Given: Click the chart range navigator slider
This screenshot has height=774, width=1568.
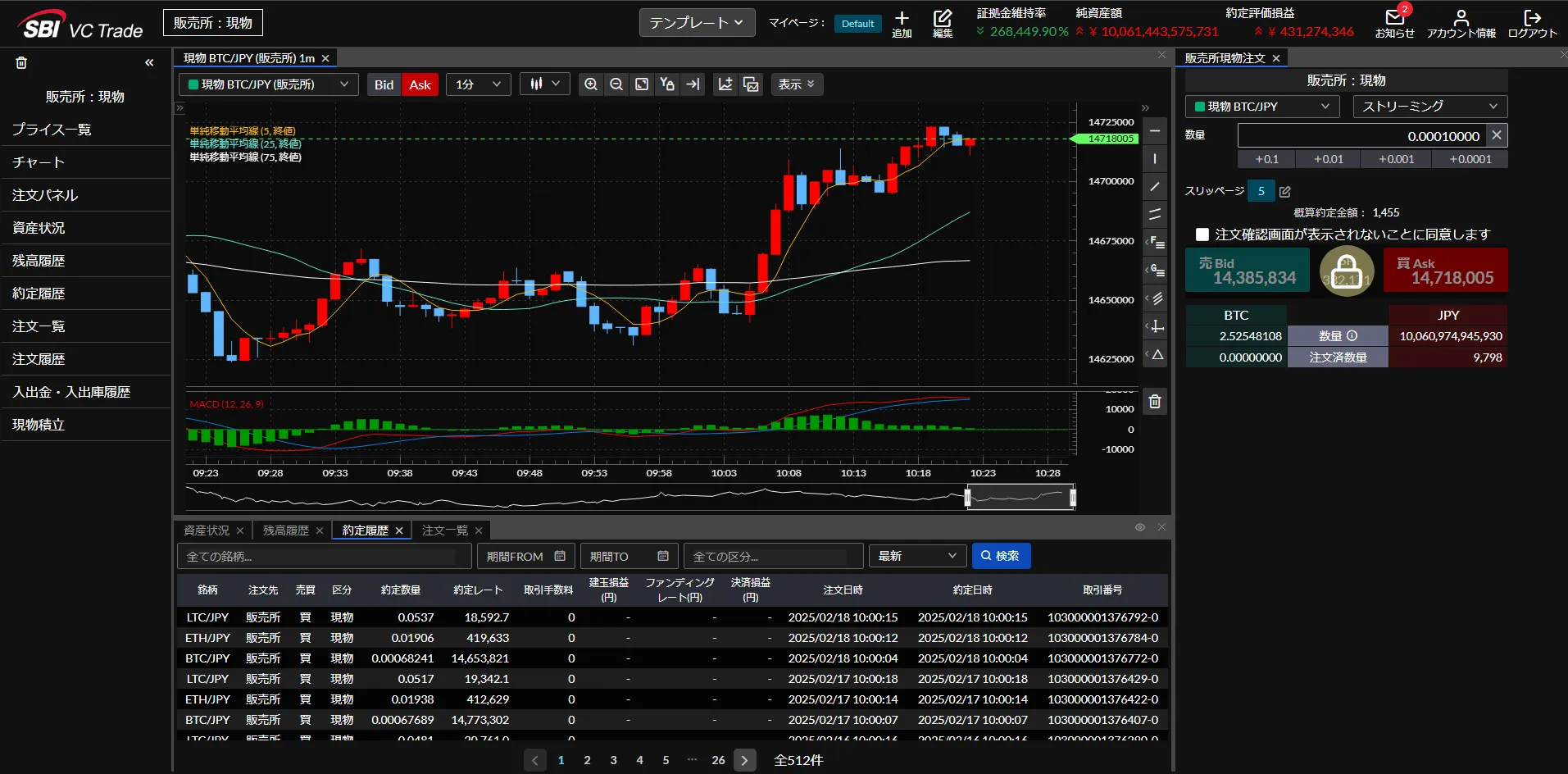Looking at the screenshot, I should pyautogui.click(x=1020, y=497).
